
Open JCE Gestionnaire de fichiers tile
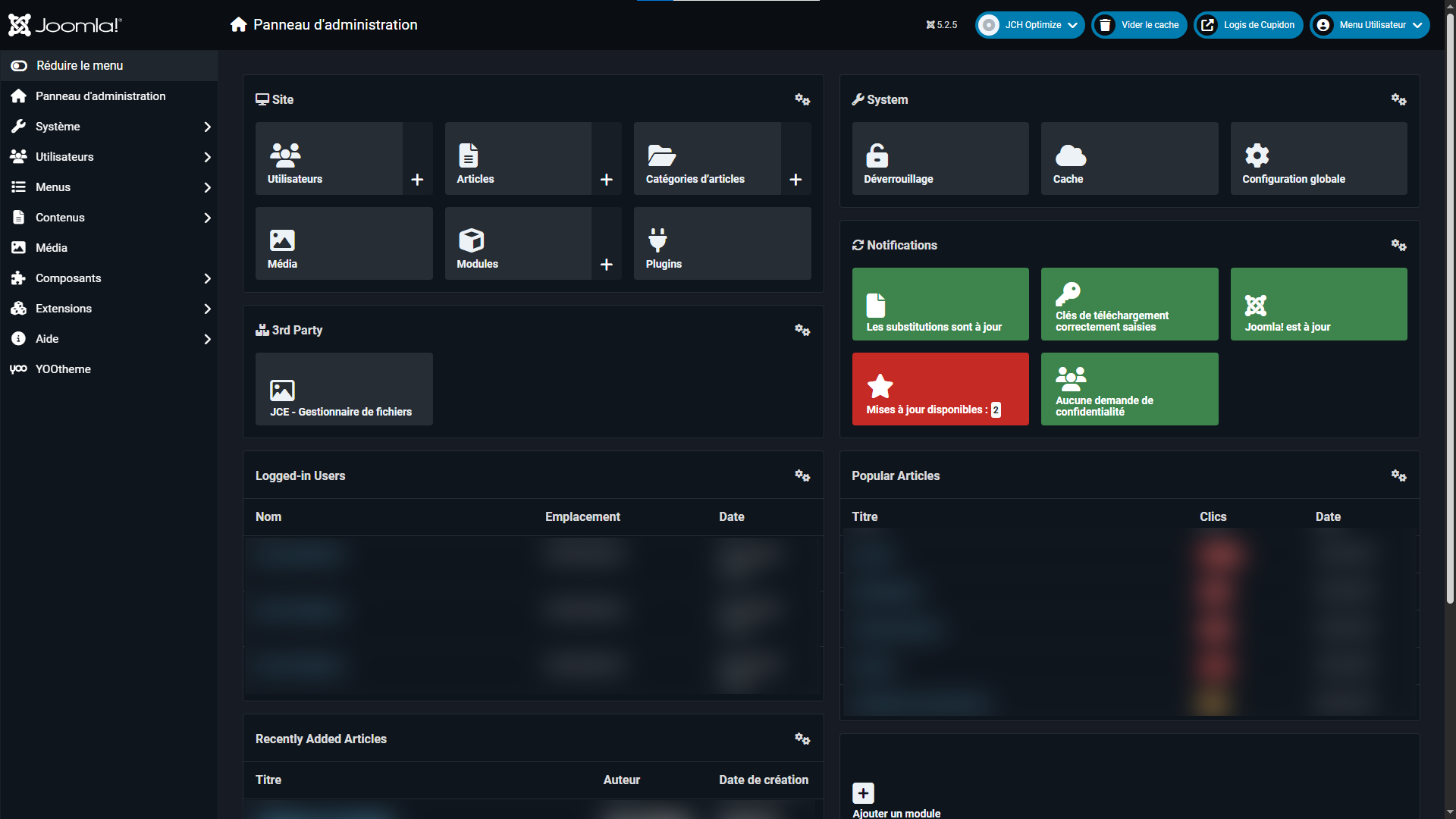point(344,389)
